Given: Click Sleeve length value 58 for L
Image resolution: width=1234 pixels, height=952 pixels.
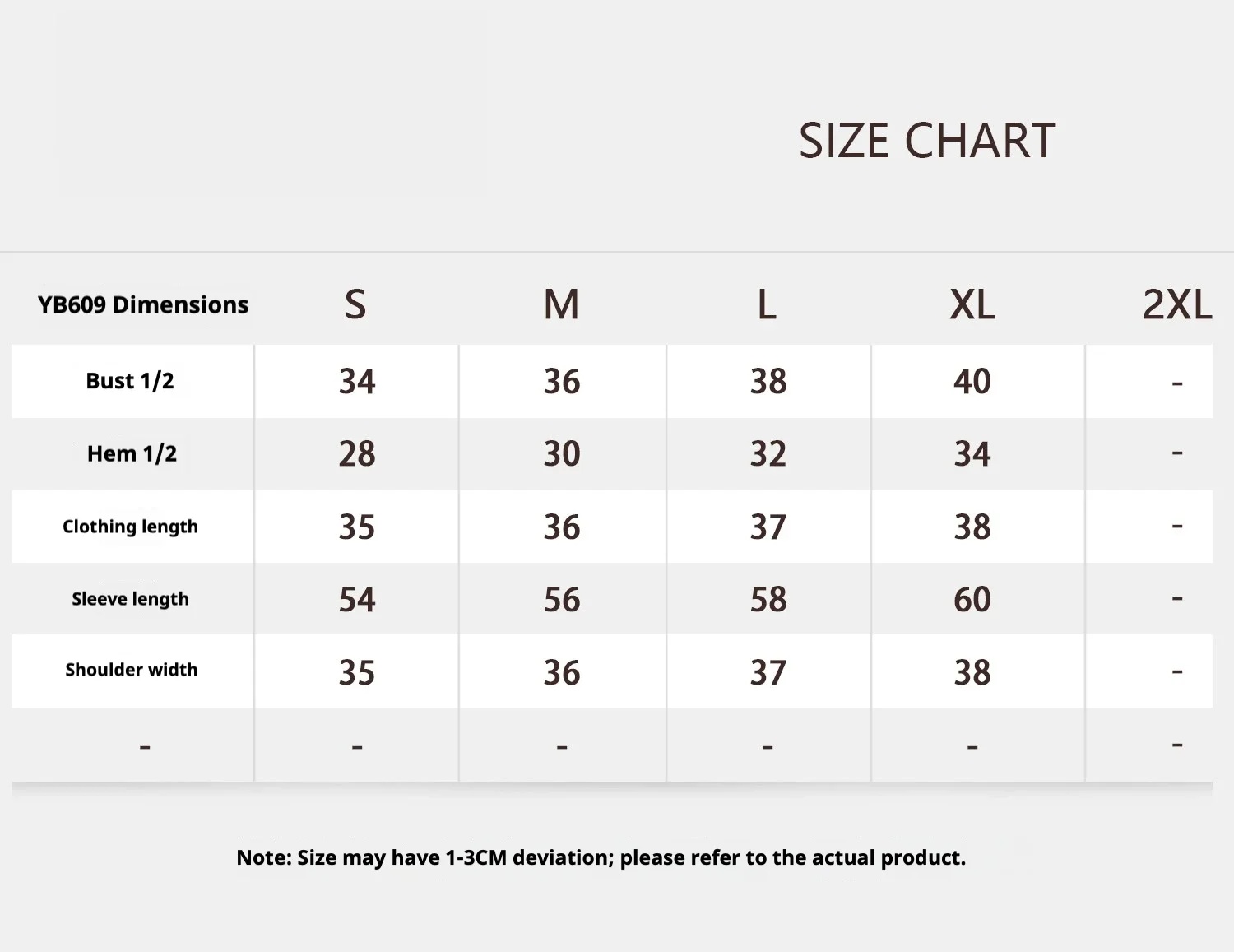Looking at the screenshot, I should pos(768,600).
